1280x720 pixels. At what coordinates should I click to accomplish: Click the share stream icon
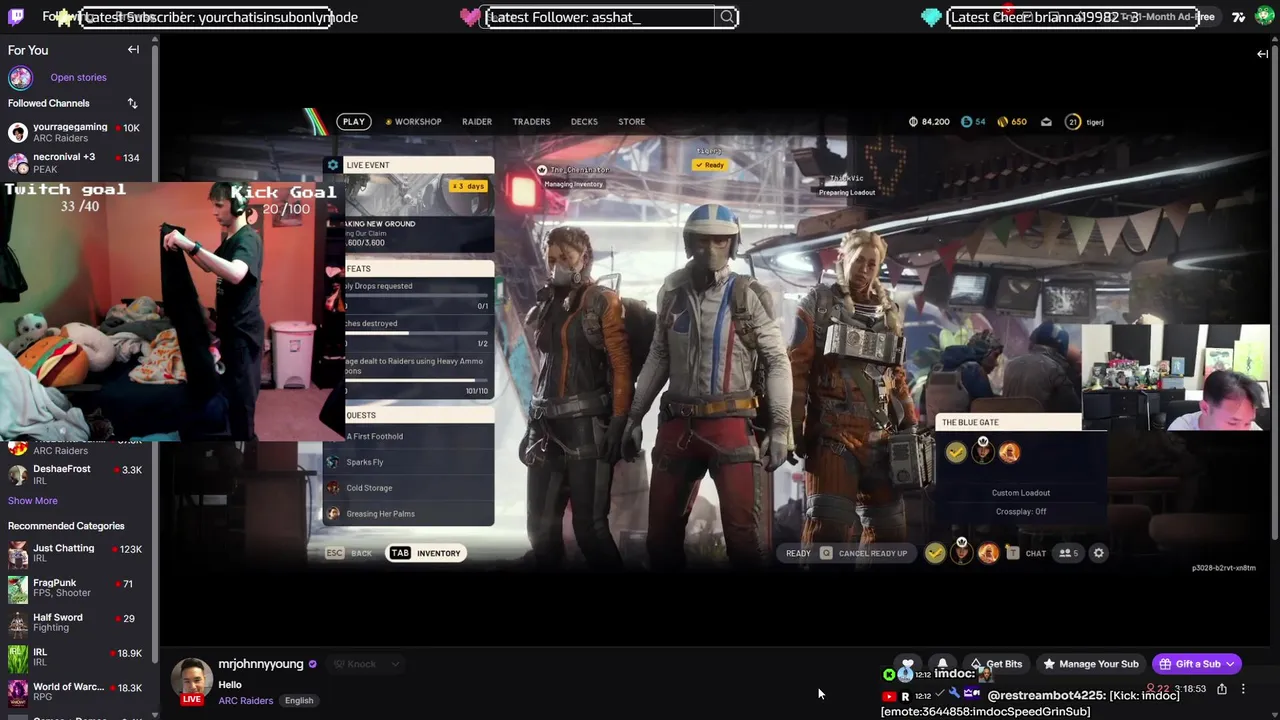[x=1222, y=689]
